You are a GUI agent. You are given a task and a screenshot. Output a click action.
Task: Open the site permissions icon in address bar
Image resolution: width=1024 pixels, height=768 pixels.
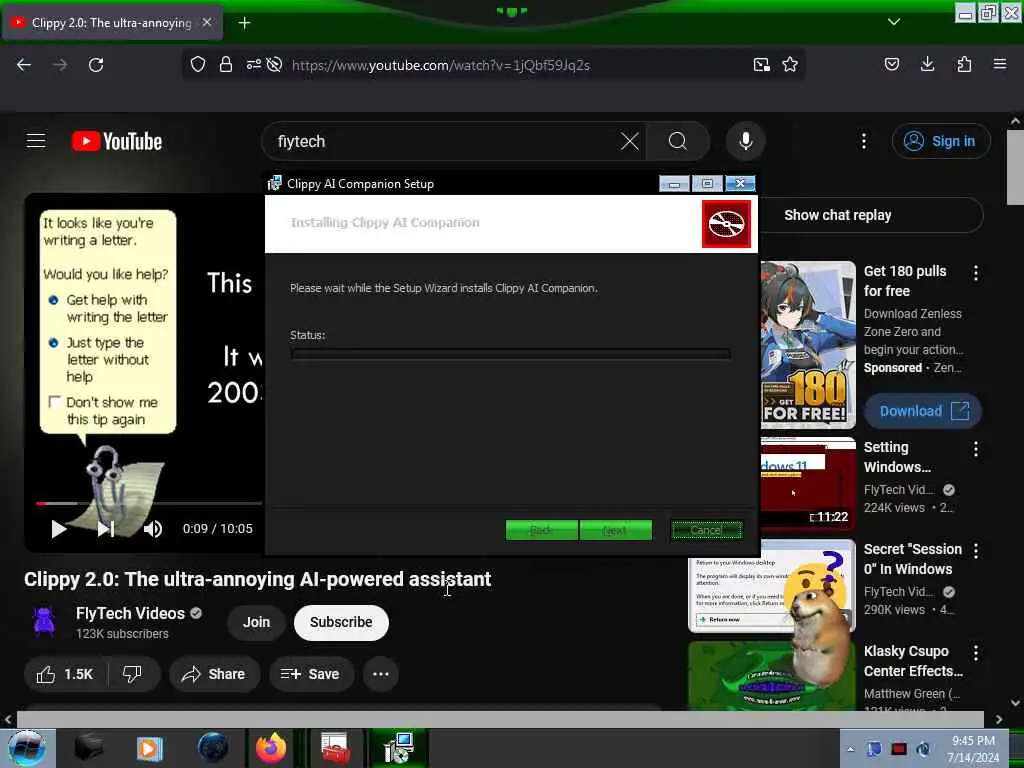(x=253, y=64)
